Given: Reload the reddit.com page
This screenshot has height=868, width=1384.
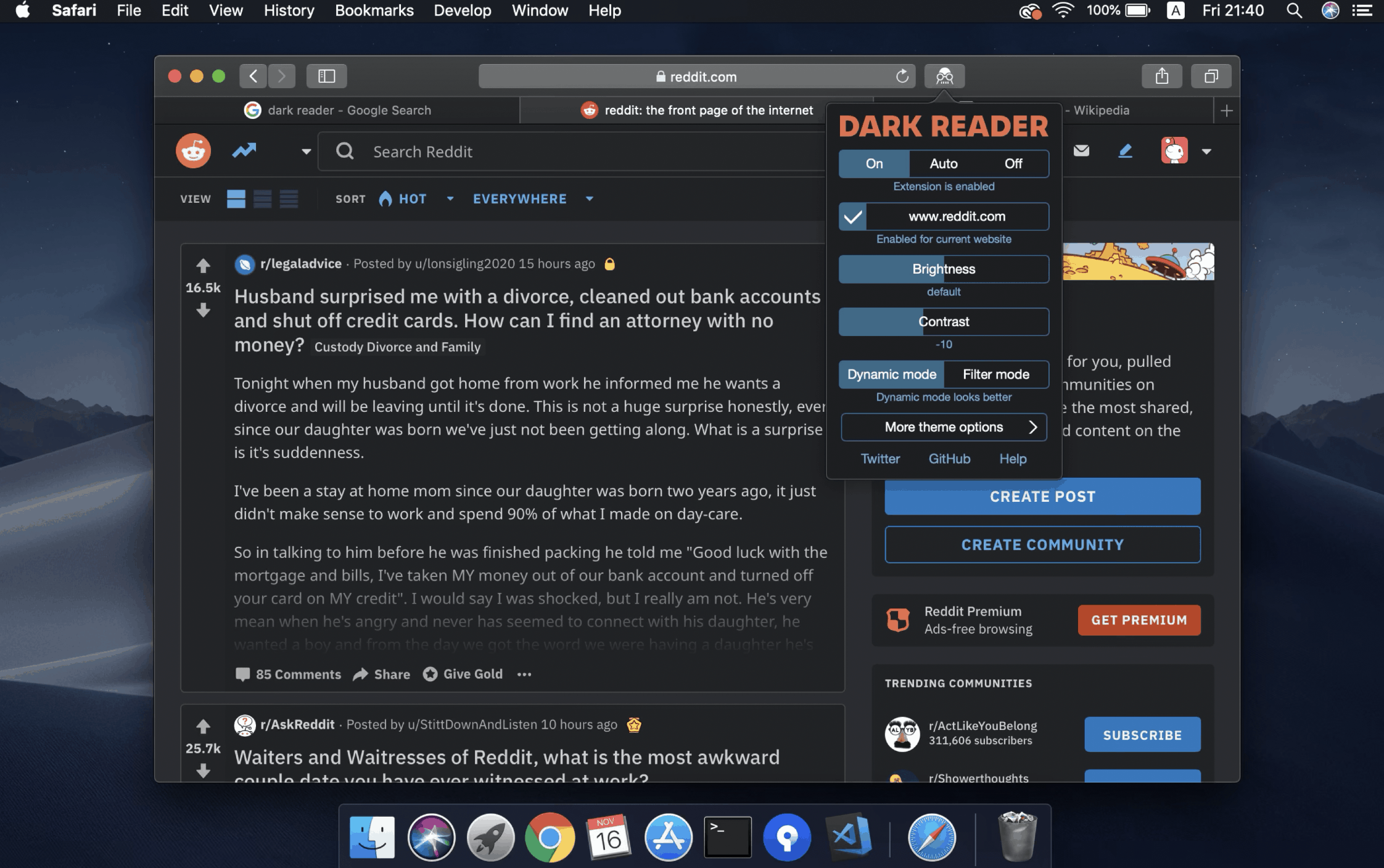Looking at the screenshot, I should point(902,76).
